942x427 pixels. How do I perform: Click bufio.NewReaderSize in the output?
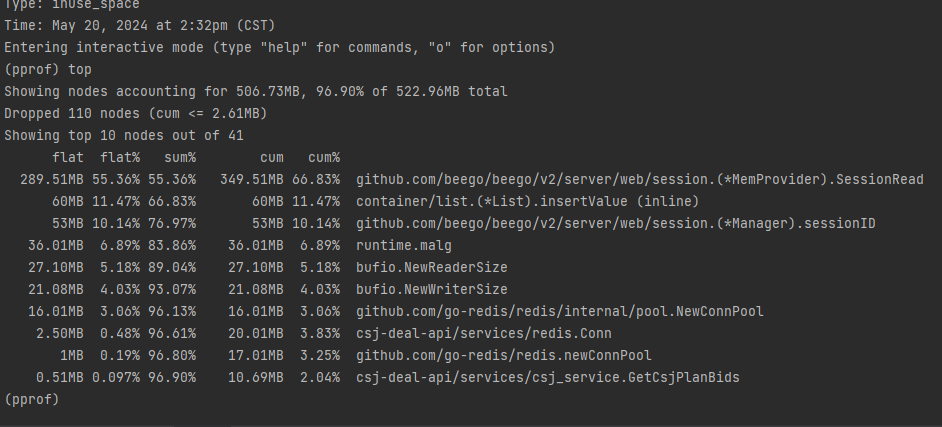pos(431,267)
